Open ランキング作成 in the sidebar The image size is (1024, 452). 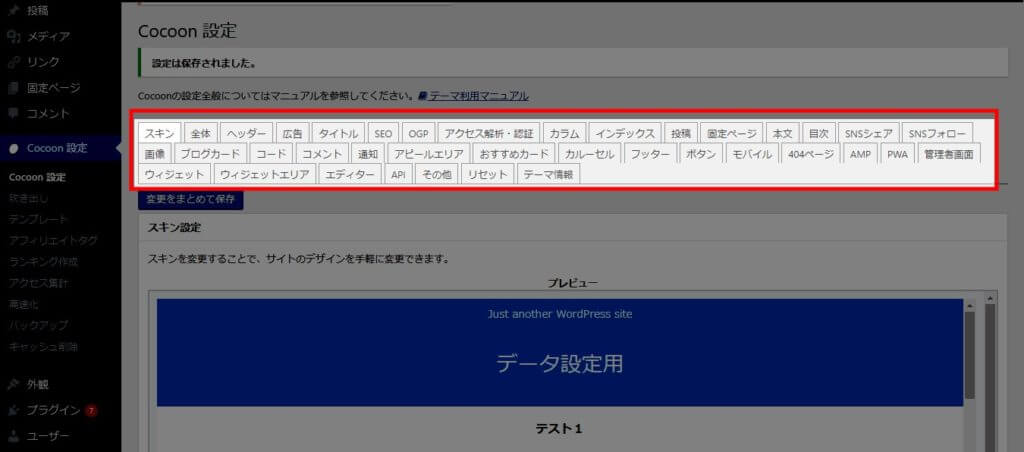pyautogui.click(x=43, y=262)
